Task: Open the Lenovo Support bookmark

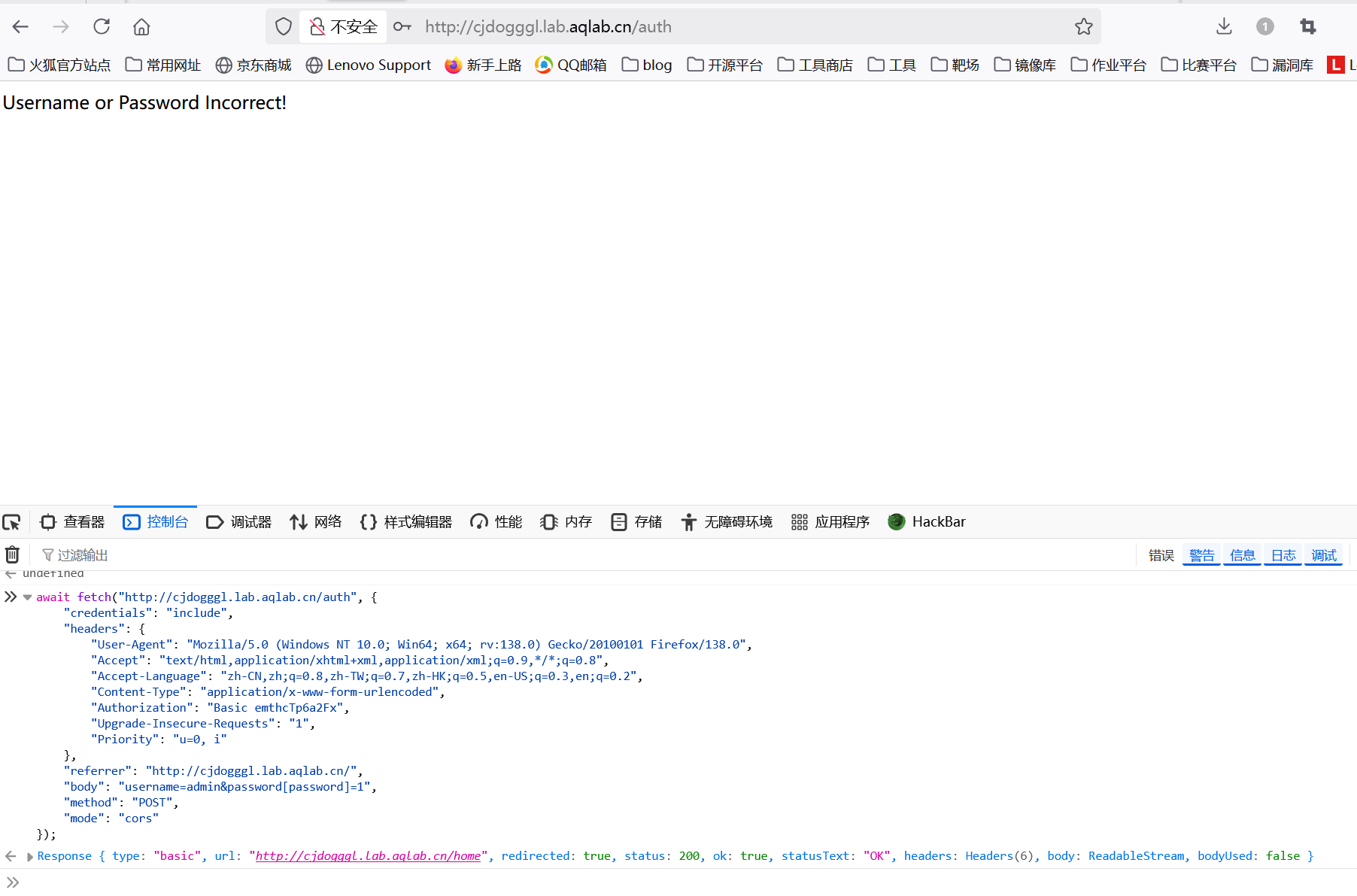Action: click(369, 65)
